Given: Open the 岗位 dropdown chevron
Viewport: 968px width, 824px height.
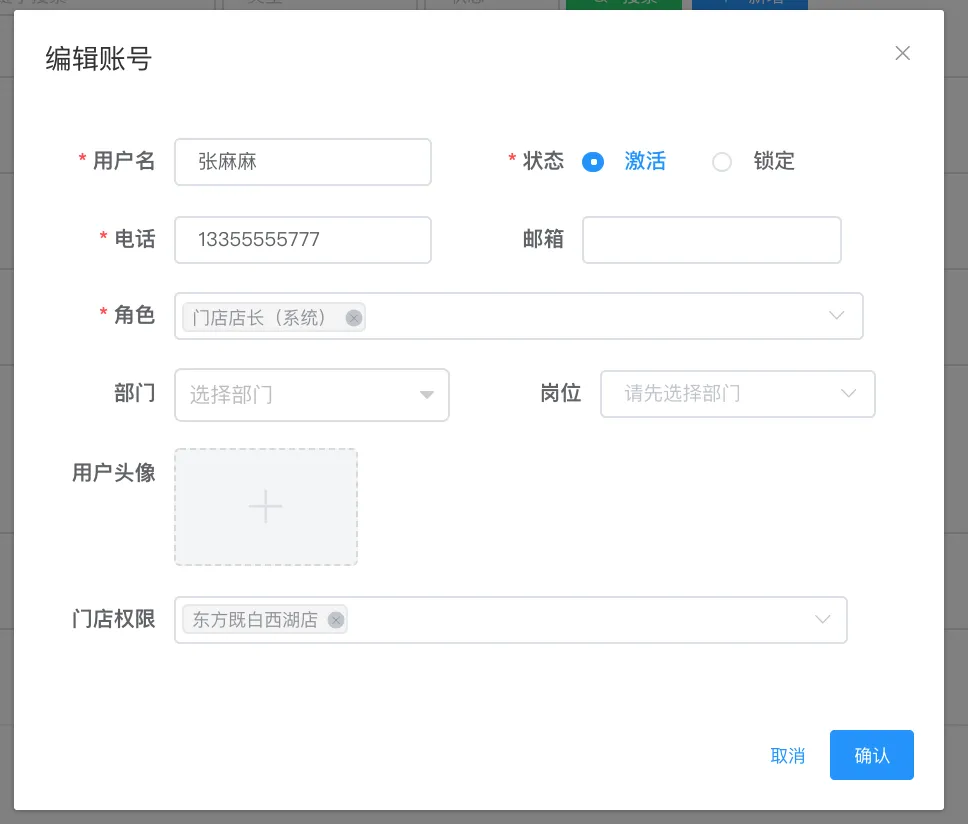Looking at the screenshot, I should pos(849,394).
